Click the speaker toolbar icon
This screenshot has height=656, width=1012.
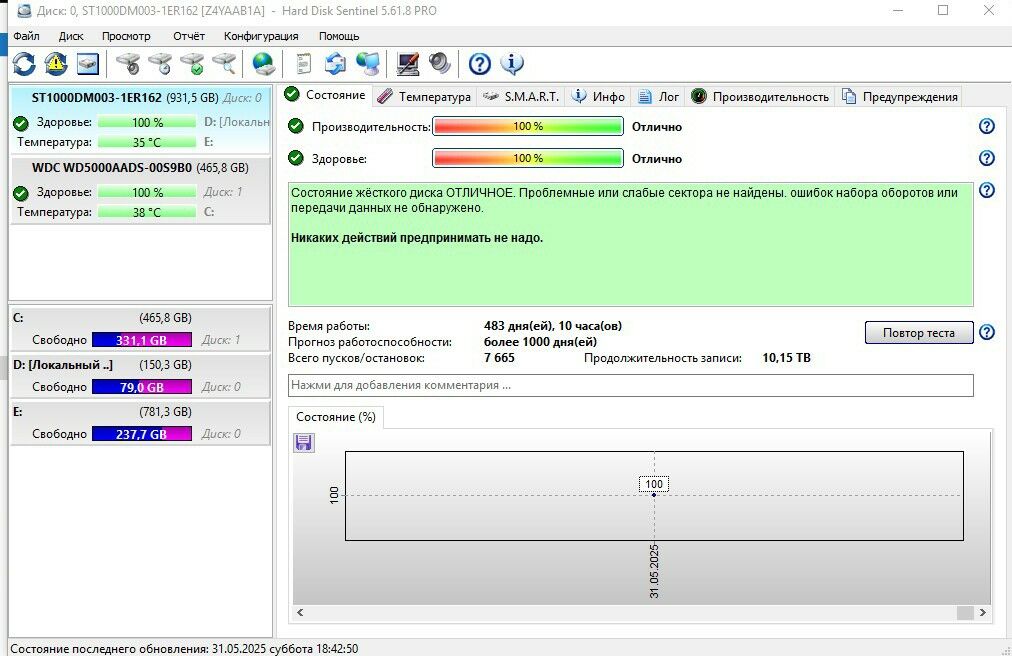pyautogui.click(x=440, y=64)
